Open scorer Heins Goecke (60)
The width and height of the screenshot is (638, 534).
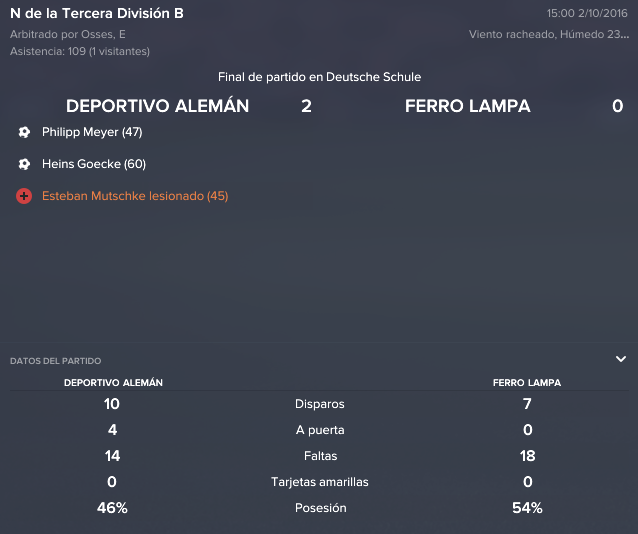pos(94,164)
